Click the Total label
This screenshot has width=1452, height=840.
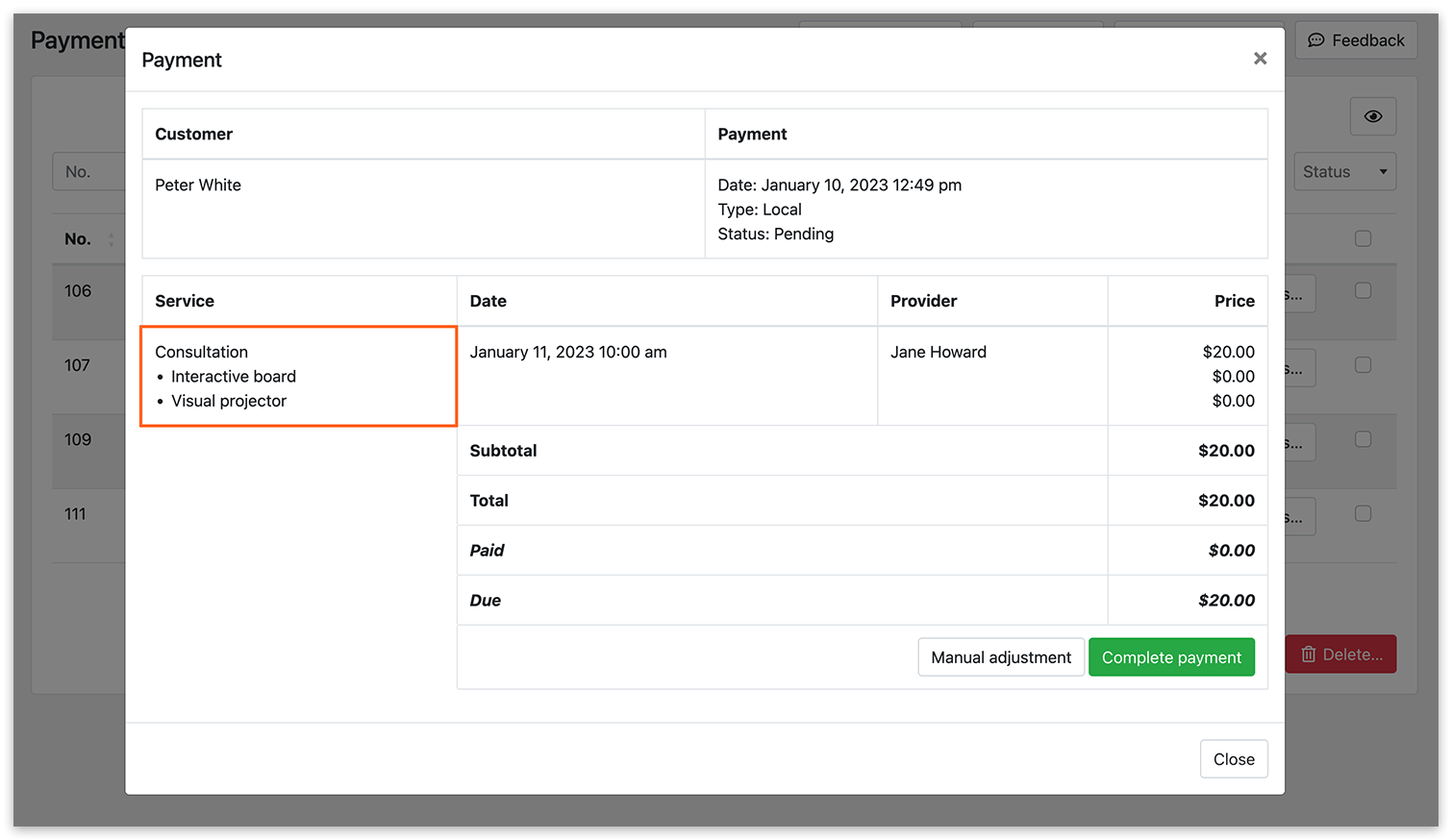pyautogui.click(x=488, y=501)
